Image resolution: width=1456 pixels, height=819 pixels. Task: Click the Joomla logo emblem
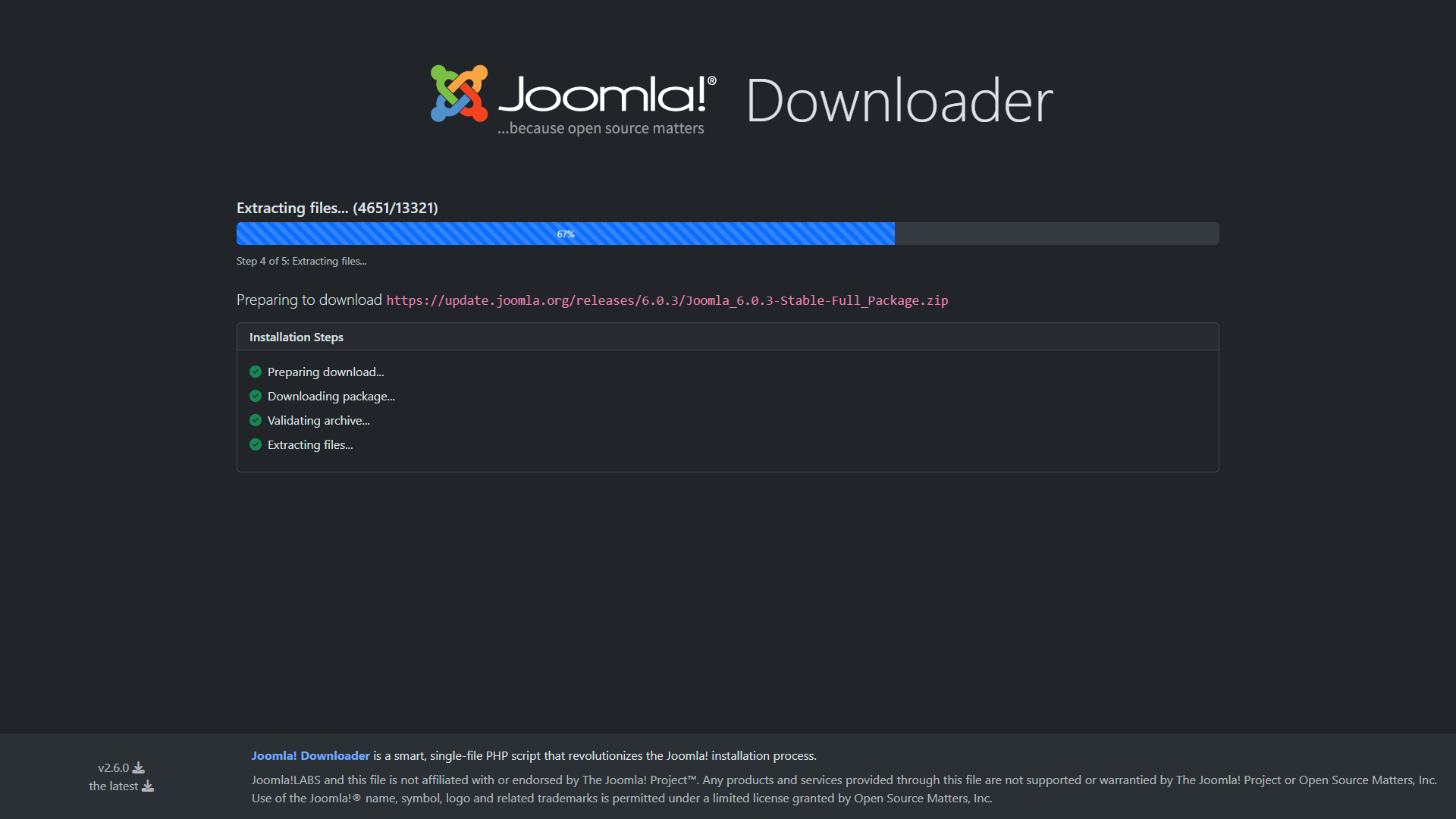(x=459, y=93)
